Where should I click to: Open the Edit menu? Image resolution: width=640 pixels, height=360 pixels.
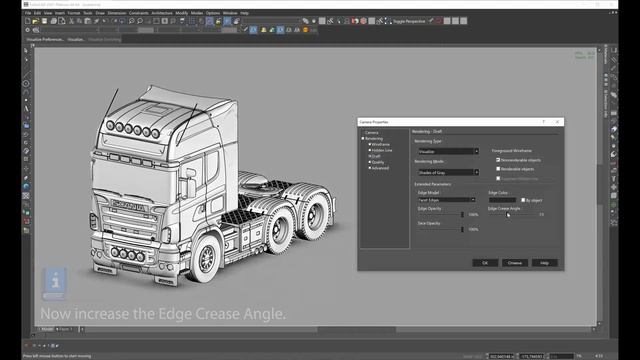click(37, 13)
